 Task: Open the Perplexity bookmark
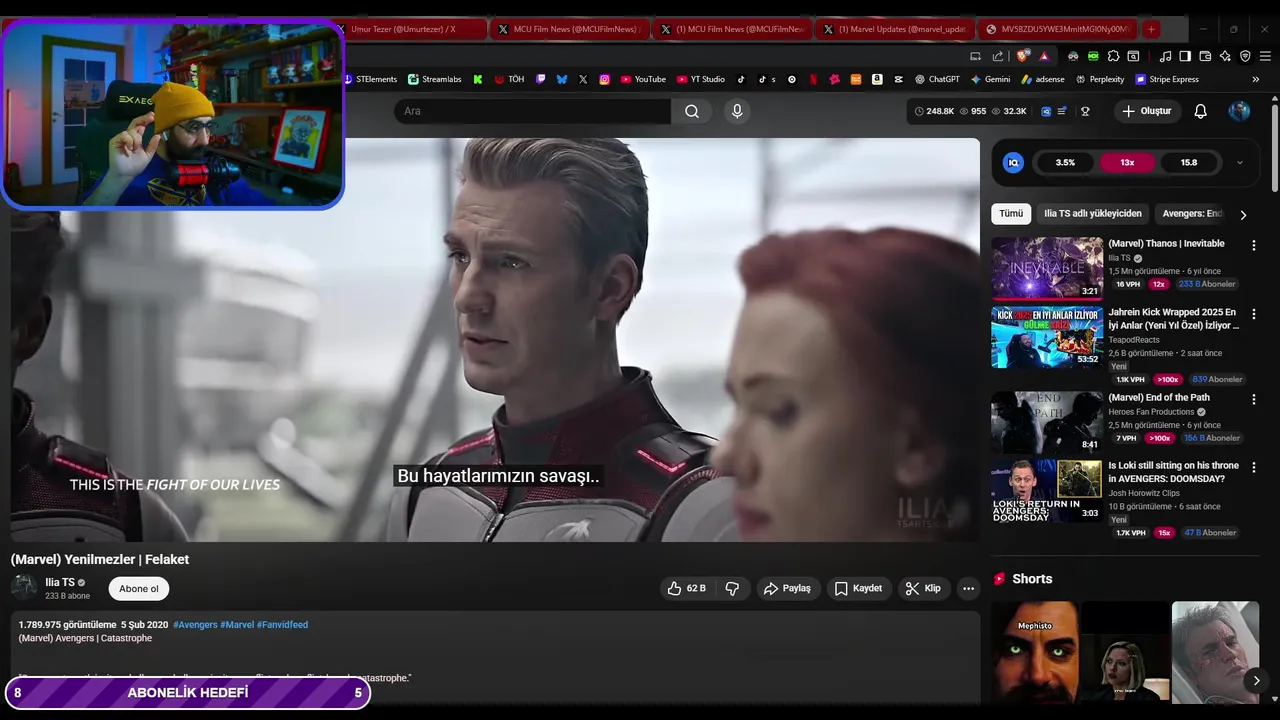1100,79
